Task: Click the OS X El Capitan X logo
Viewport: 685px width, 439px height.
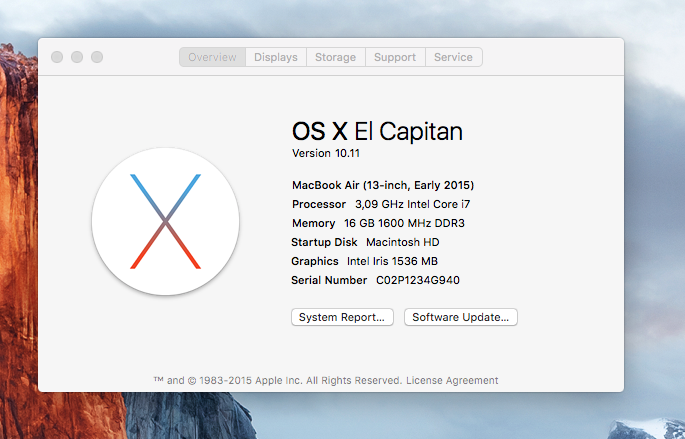Action: (x=165, y=221)
